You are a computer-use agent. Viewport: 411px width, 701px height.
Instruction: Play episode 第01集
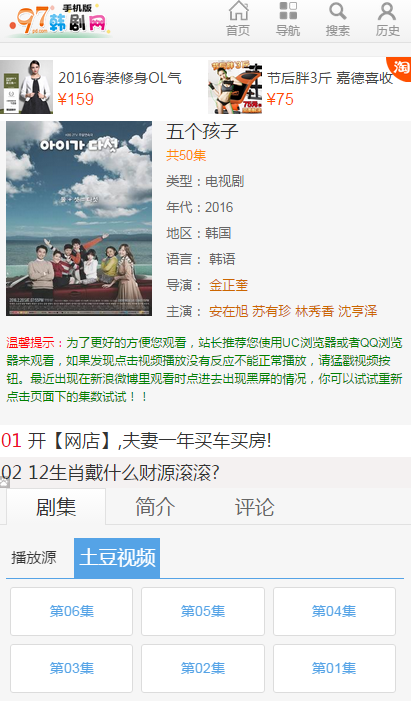(334, 668)
